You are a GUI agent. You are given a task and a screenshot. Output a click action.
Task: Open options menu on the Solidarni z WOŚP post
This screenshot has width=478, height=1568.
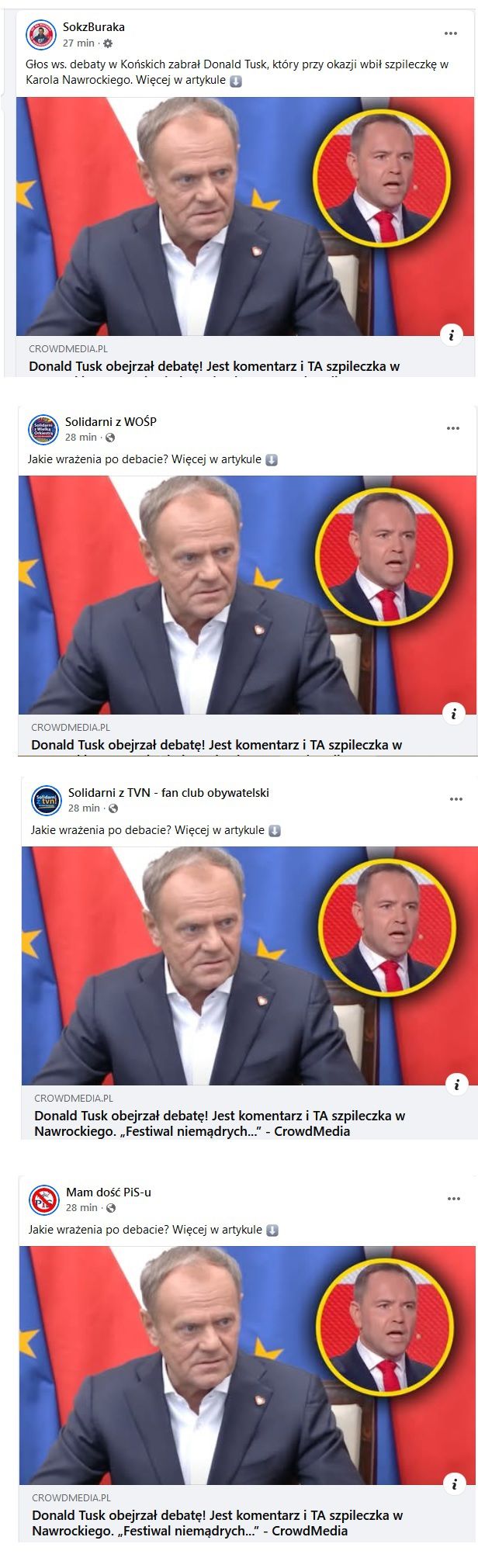453,428
